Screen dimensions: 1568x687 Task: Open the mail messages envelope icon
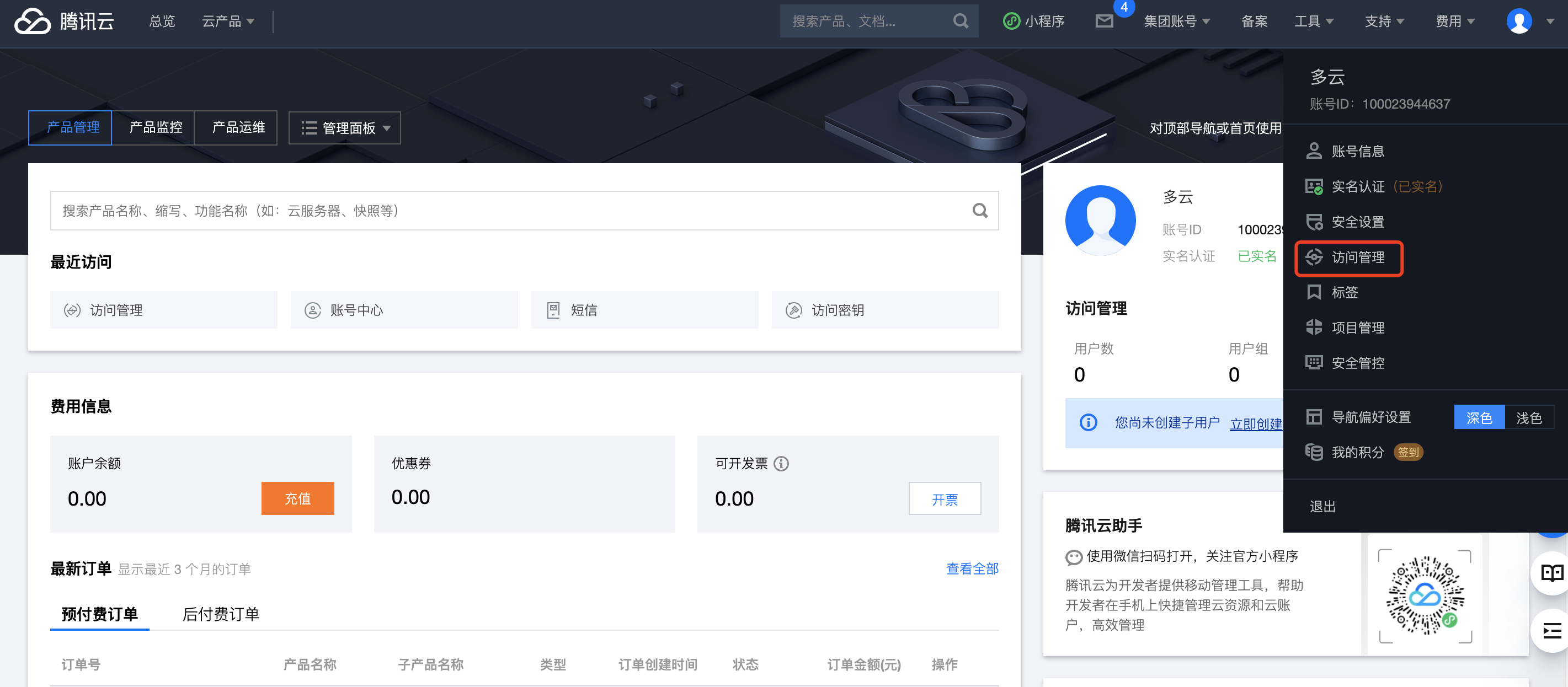[x=1103, y=22]
